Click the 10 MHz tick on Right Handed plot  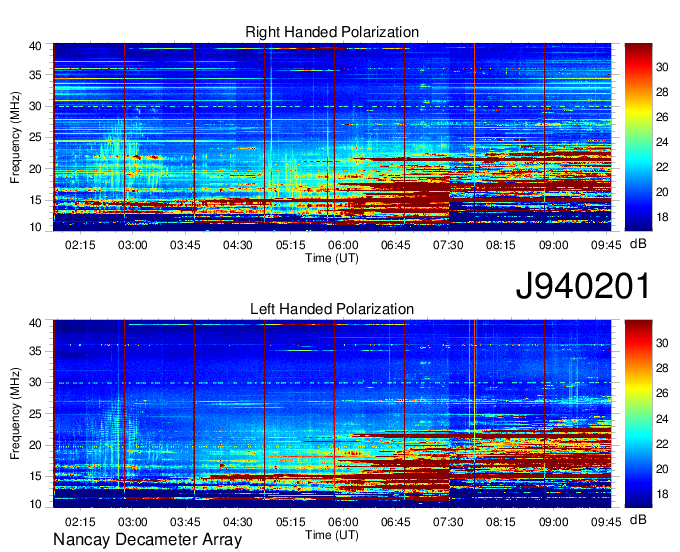(x=35, y=227)
